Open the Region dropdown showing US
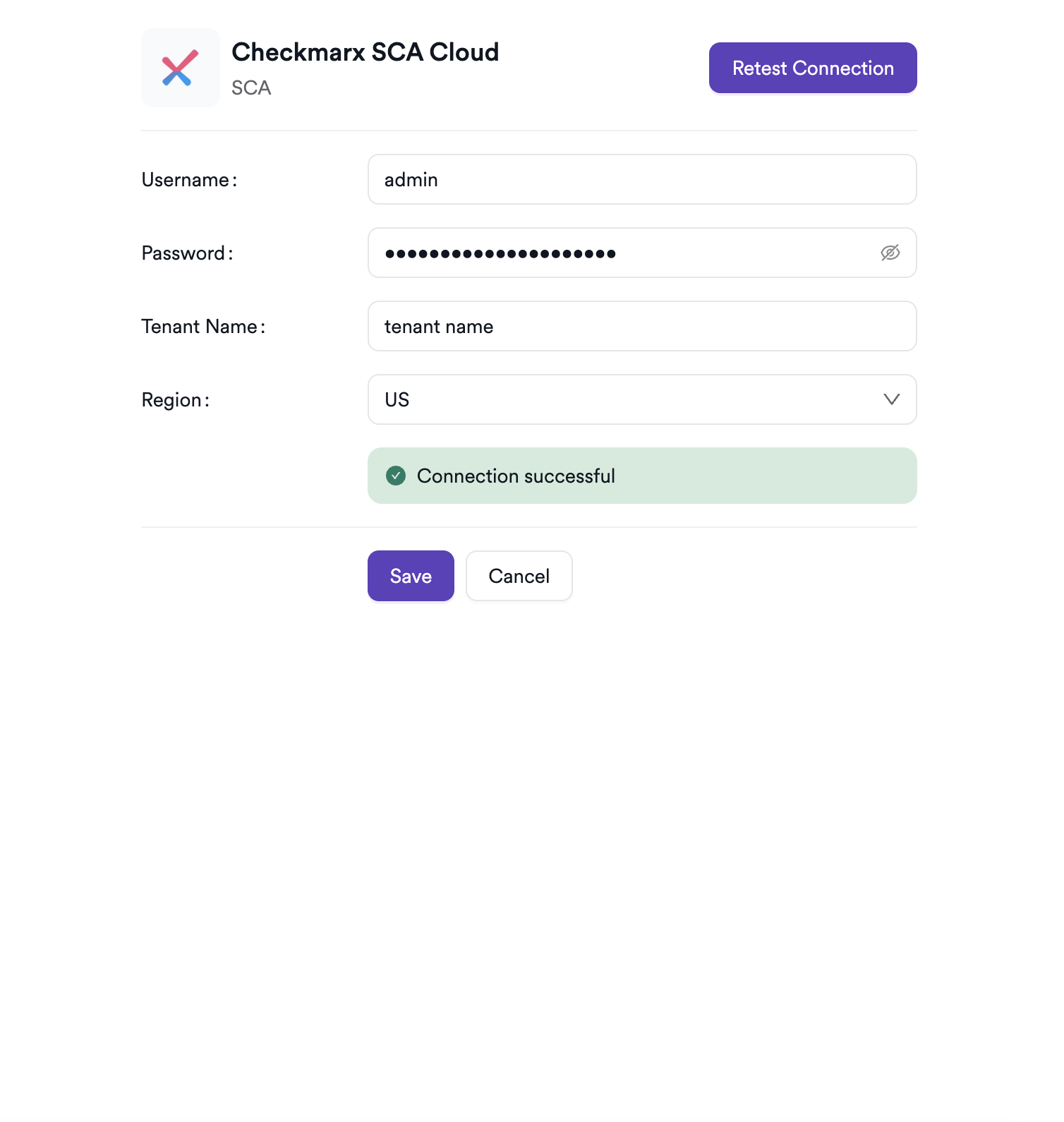 641,399
